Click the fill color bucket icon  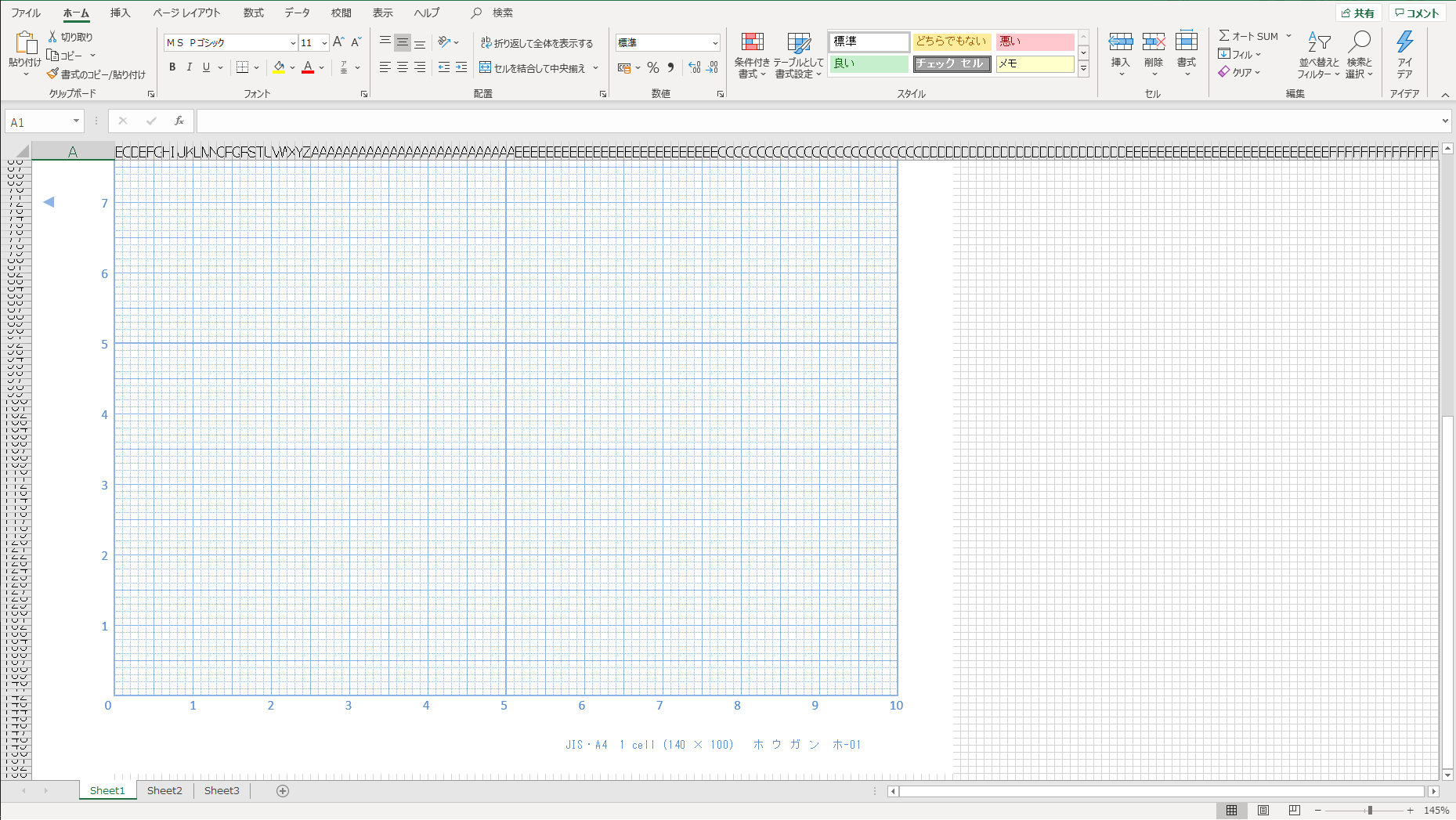tap(279, 67)
